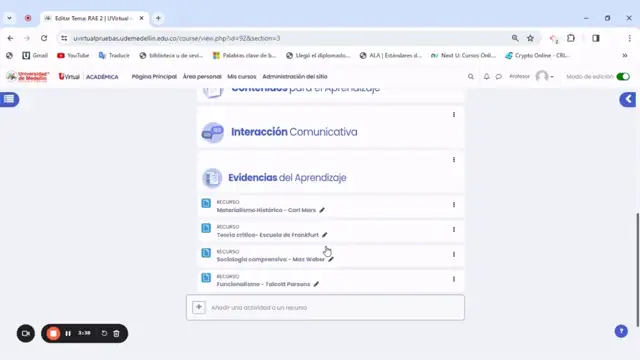
Task: Open site information icon in address bar
Action: click(64, 38)
